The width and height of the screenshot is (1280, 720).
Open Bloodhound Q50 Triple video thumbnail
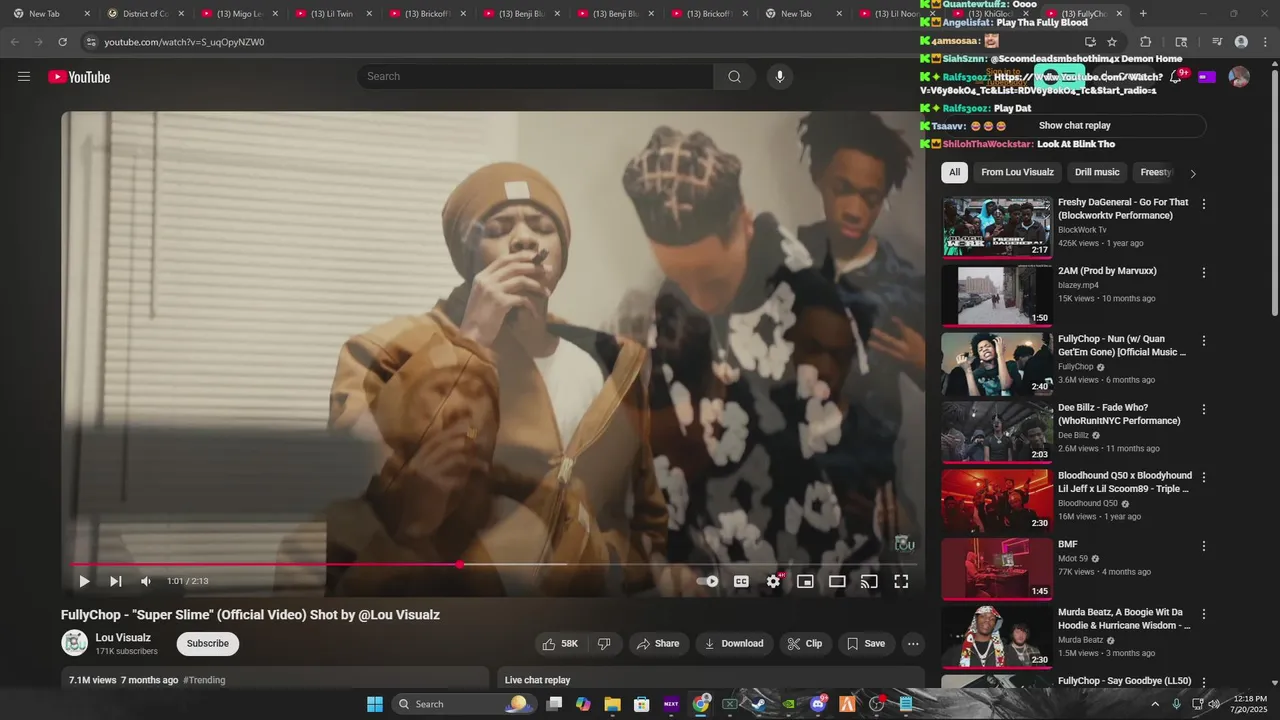(x=997, y=501)
